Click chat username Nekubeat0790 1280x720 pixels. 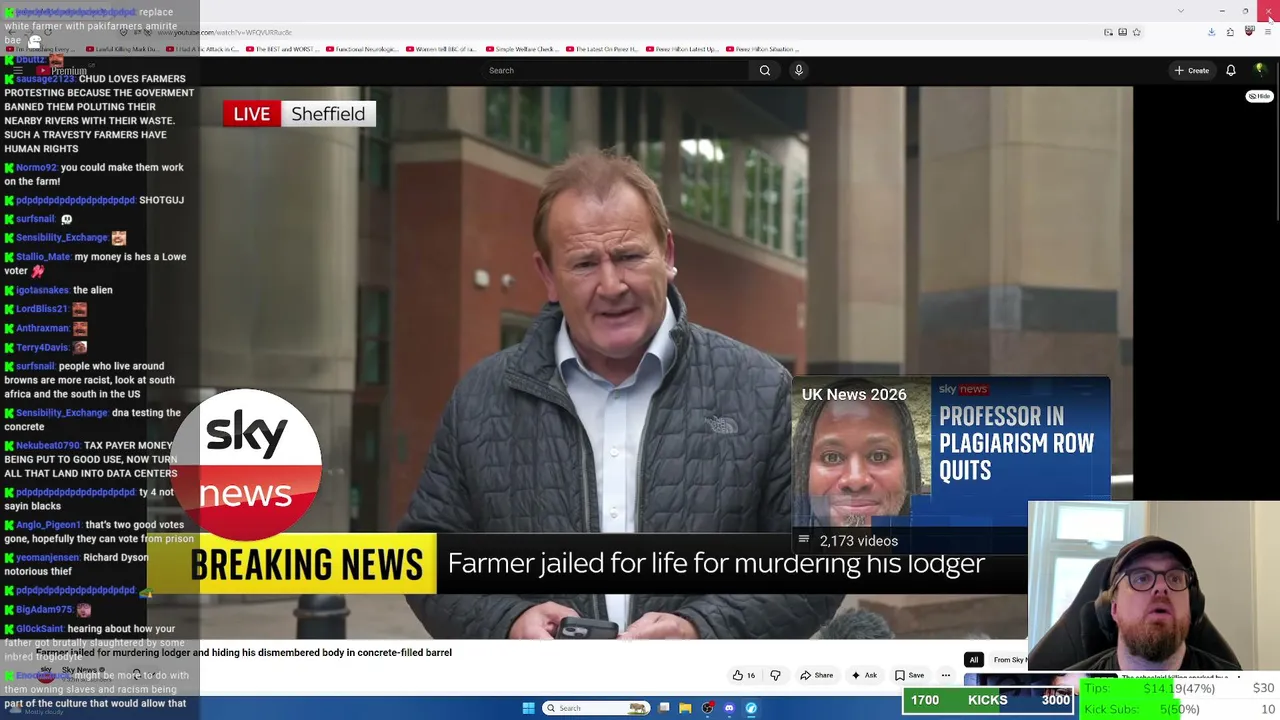tap(47, 446)
